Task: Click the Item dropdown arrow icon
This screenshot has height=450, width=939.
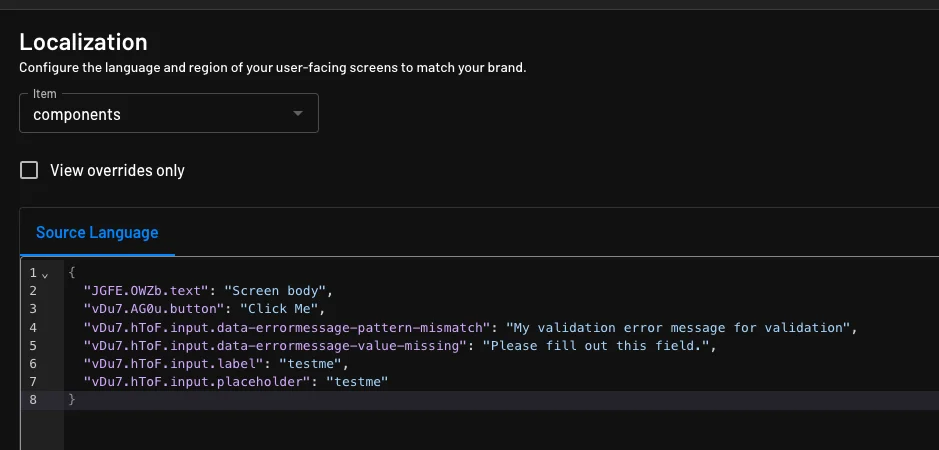Action: point(297,114)
